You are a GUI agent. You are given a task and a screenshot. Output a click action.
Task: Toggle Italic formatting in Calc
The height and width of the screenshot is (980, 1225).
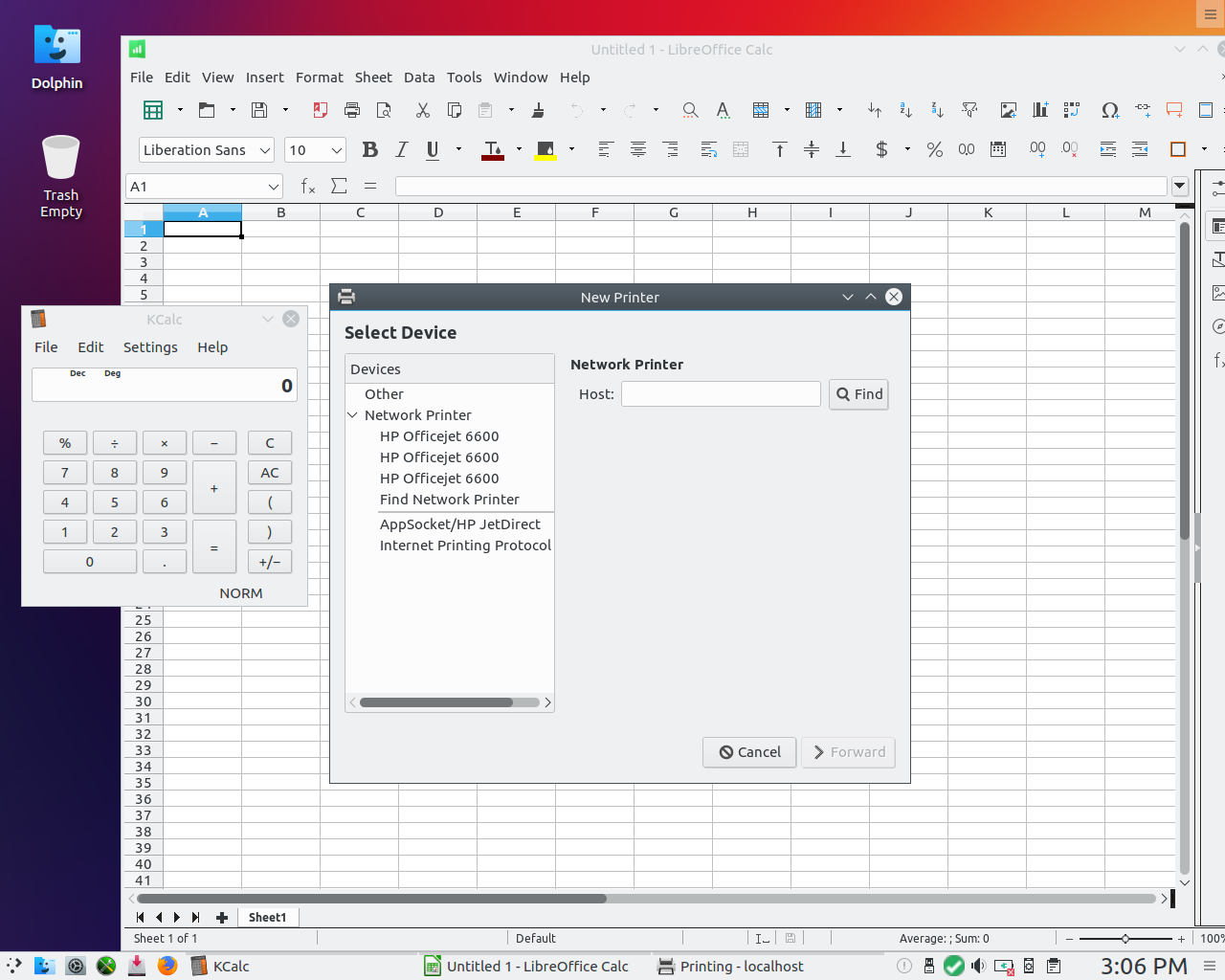(x=402, y=149)
